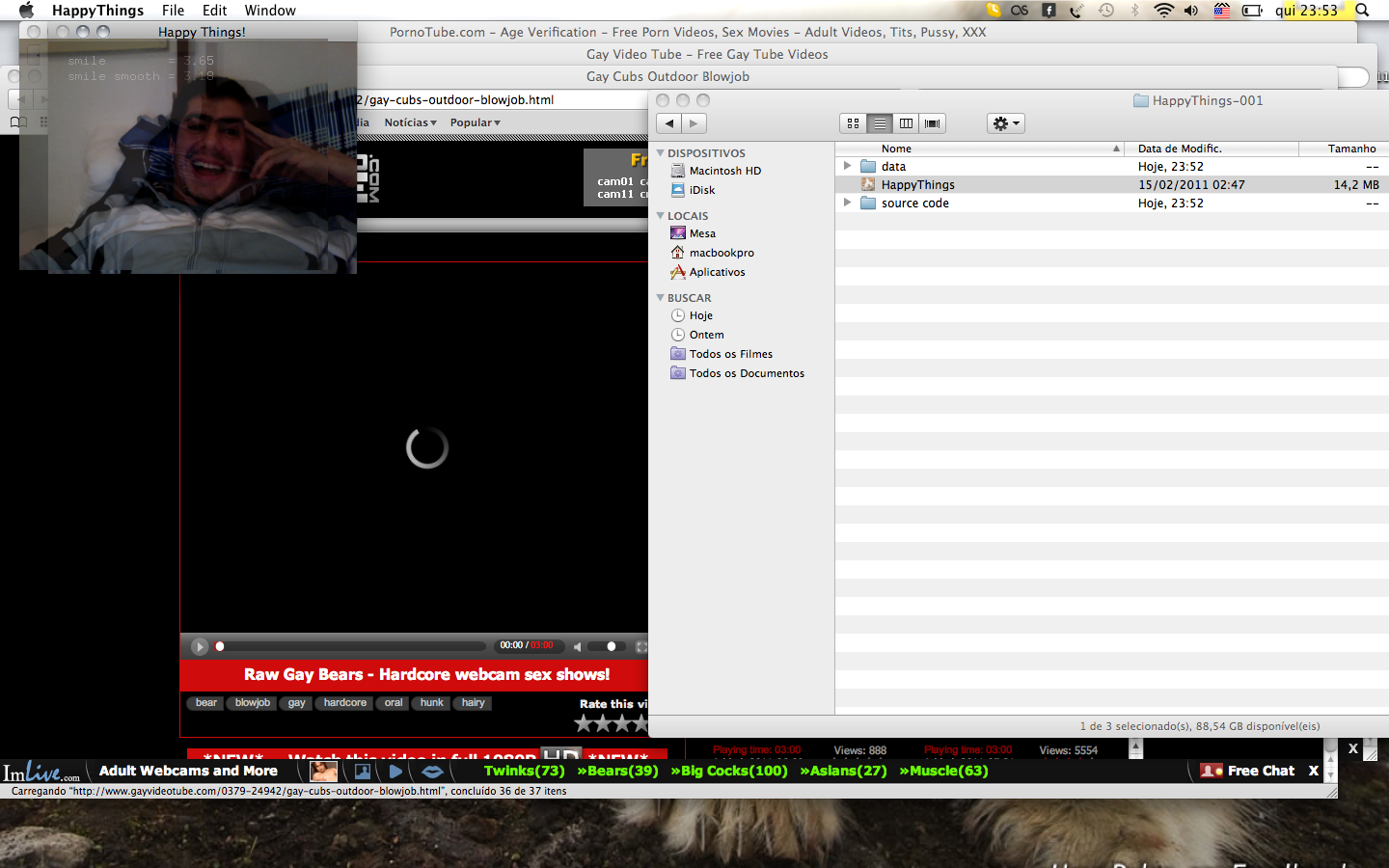The image size is (1389, 868).
Task: Open the Bluetooth menu bar icon
Action: tap(1134, 11)
